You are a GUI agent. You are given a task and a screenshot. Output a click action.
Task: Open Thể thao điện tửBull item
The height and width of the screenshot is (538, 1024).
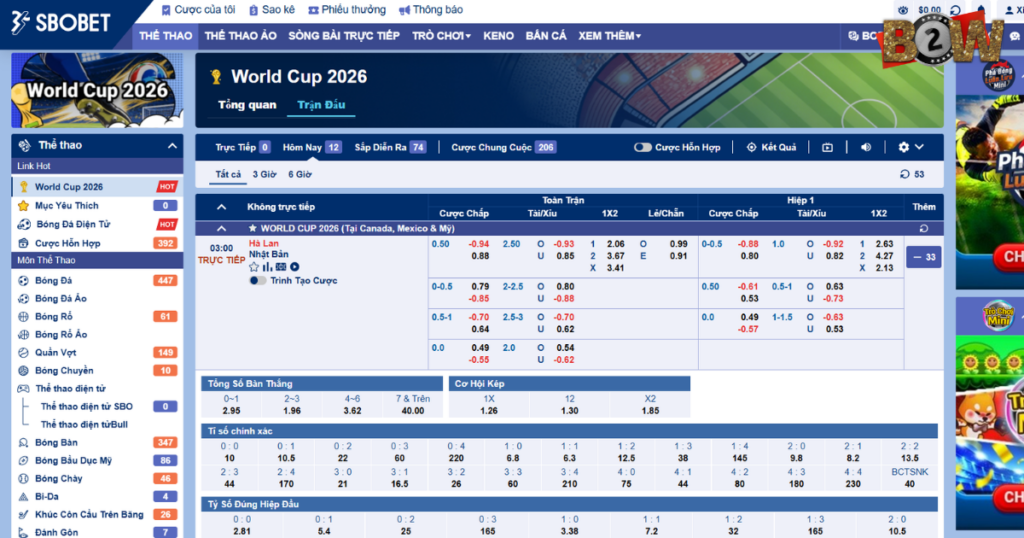(84, 424)
